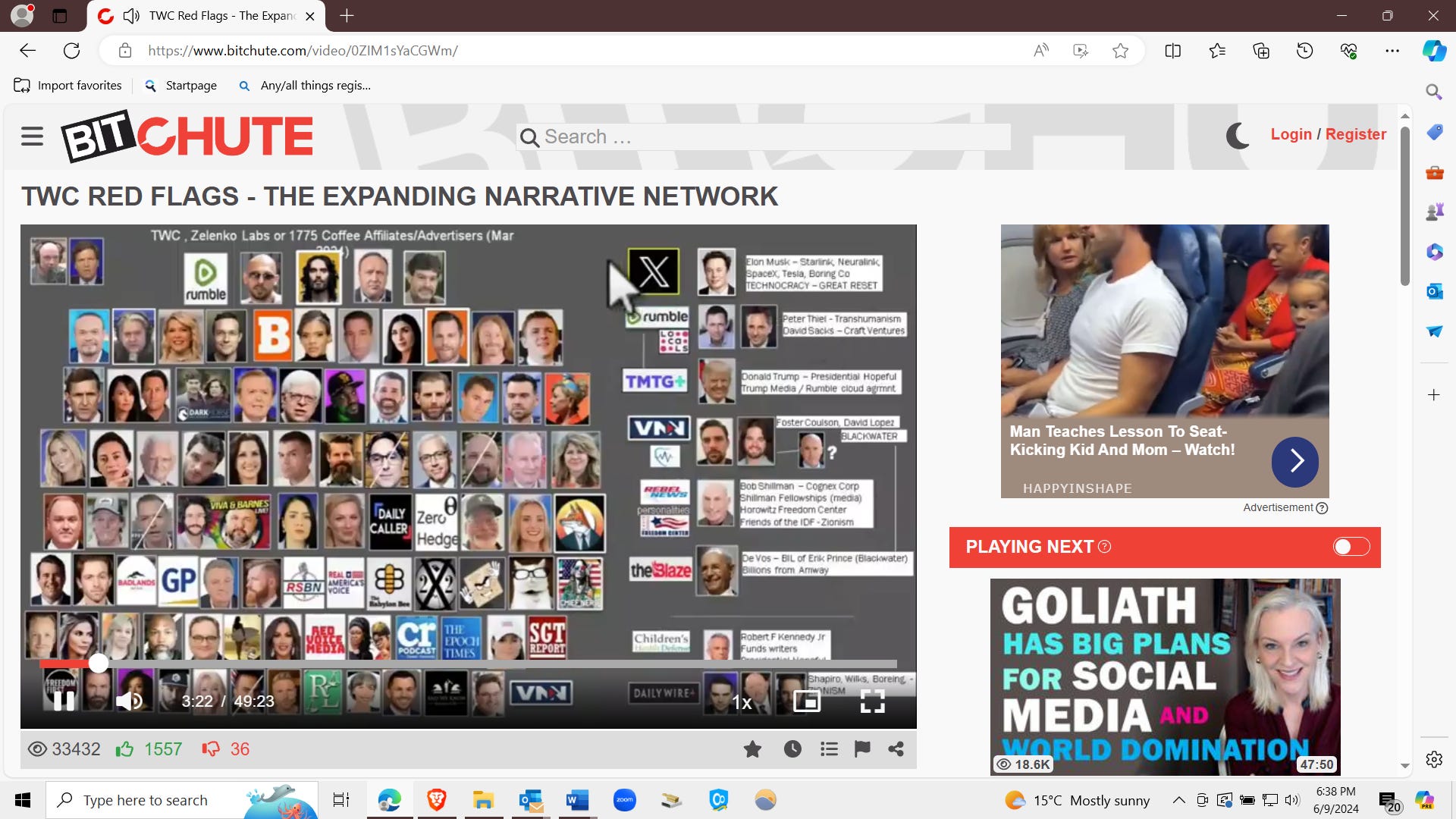Click the Login link
Image resolution: width=1456 pixels, height=819 pixels.
[1291, 134]
